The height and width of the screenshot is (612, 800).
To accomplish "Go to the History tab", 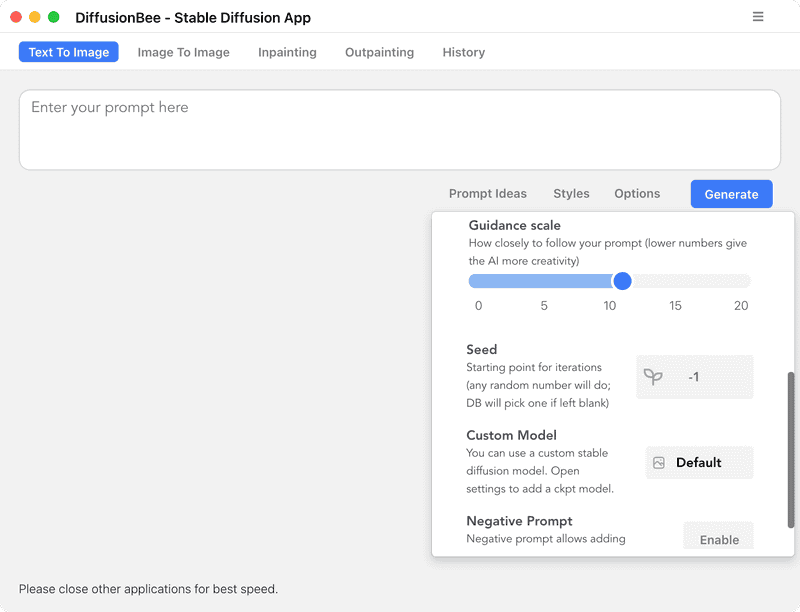I will pyautogui.click(x=464, y=52).
